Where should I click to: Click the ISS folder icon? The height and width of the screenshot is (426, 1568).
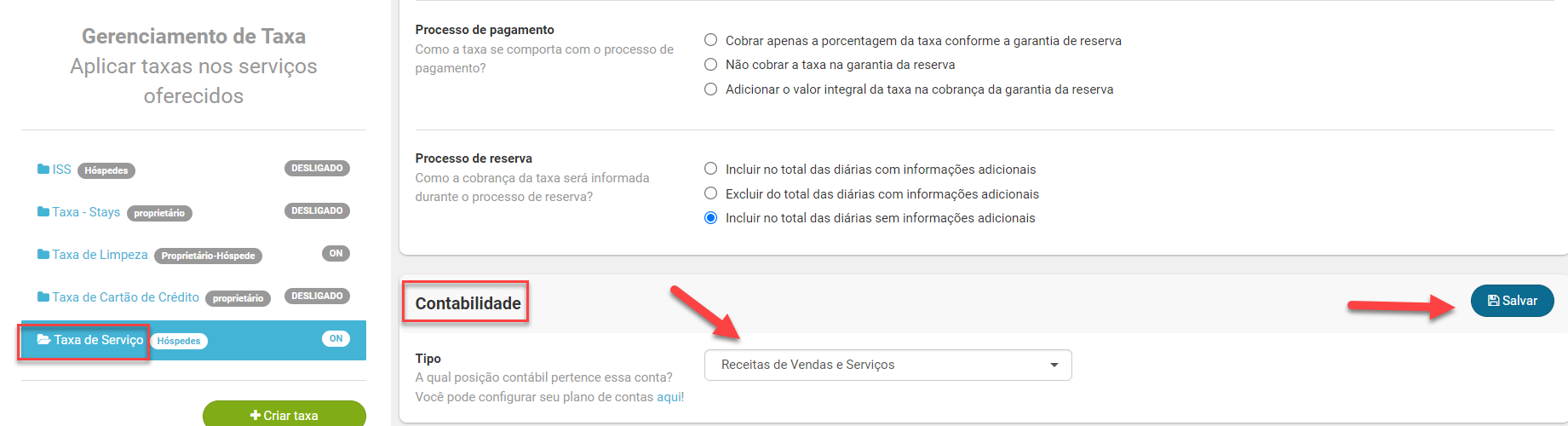click(43, 170)
